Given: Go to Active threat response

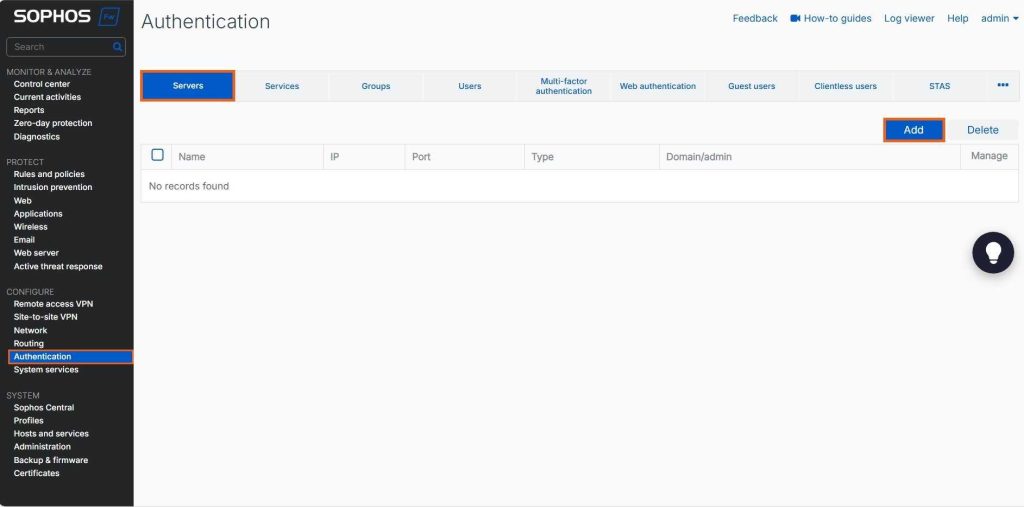Looking at the screenshot, I should coord(58,267).
